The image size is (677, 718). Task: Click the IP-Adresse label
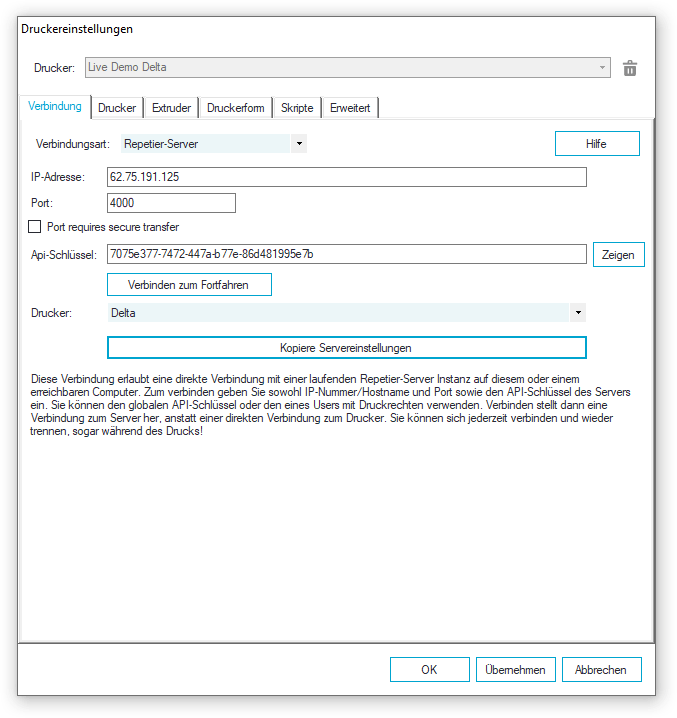click(x=58, y=177)
